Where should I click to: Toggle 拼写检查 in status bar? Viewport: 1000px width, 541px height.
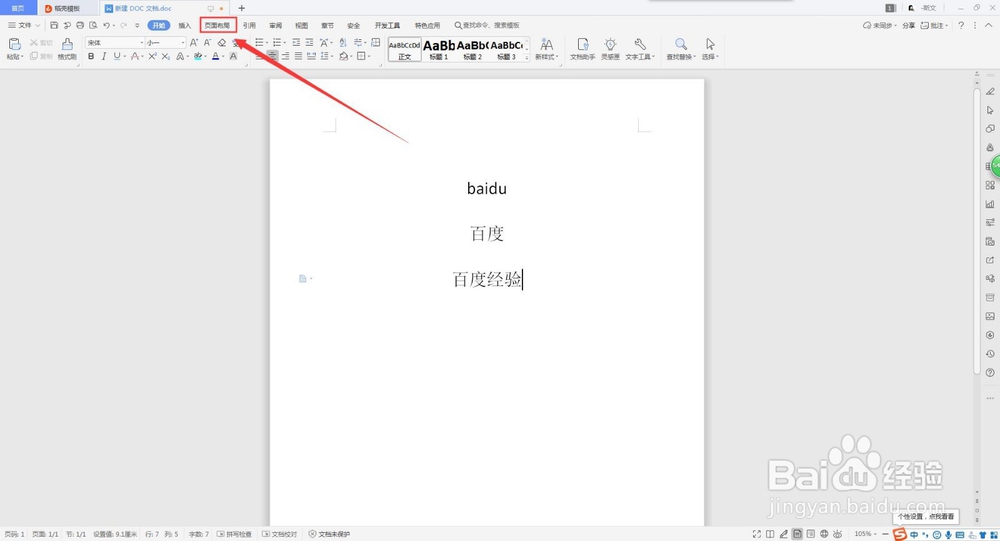click(234, 534)
